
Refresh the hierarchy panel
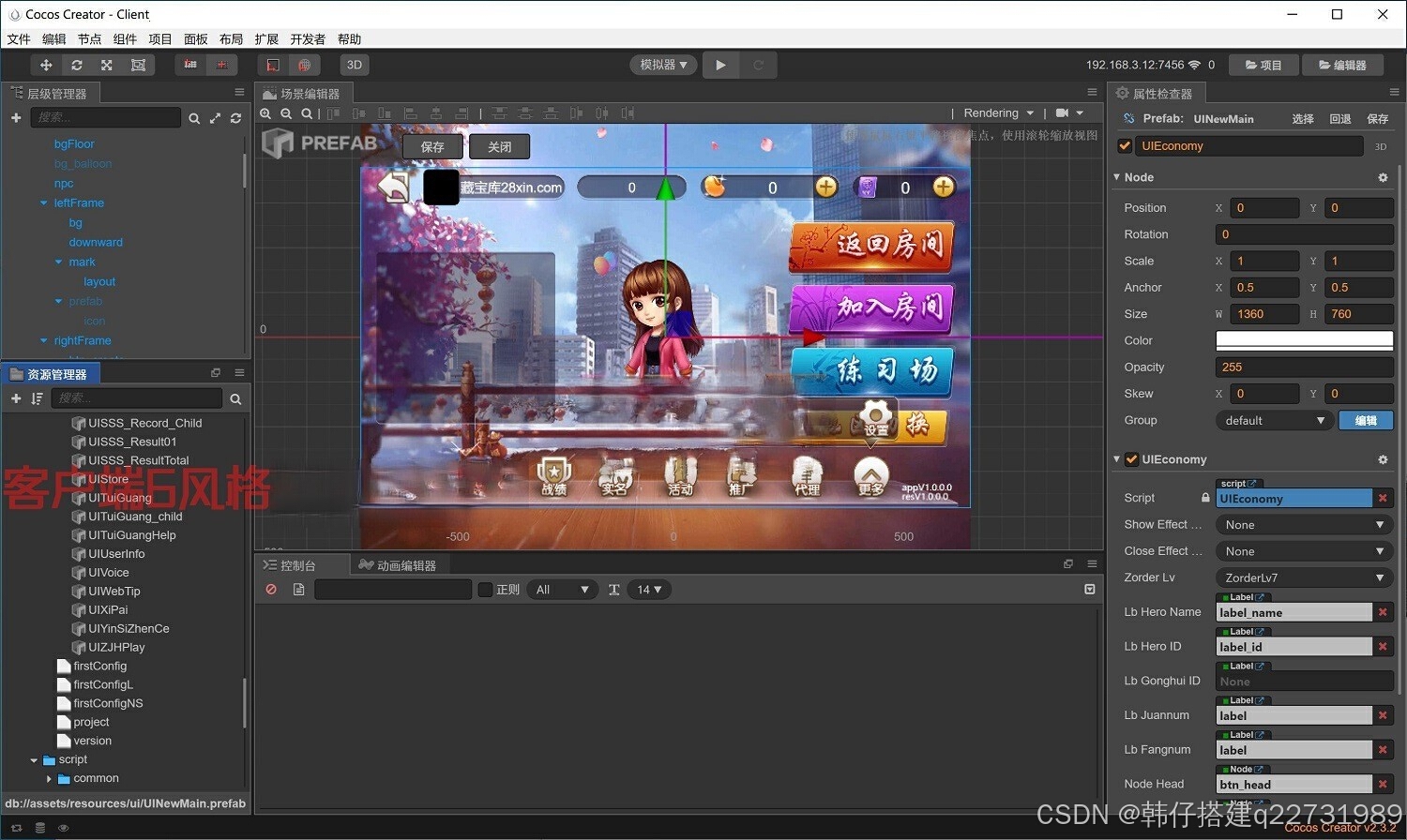[x=235, y=118]
